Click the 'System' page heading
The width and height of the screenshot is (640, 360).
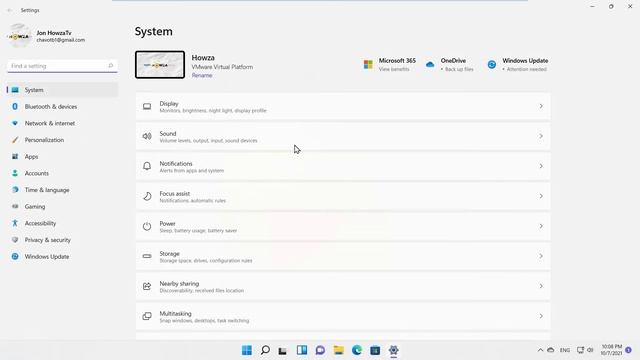coord(153,32)
